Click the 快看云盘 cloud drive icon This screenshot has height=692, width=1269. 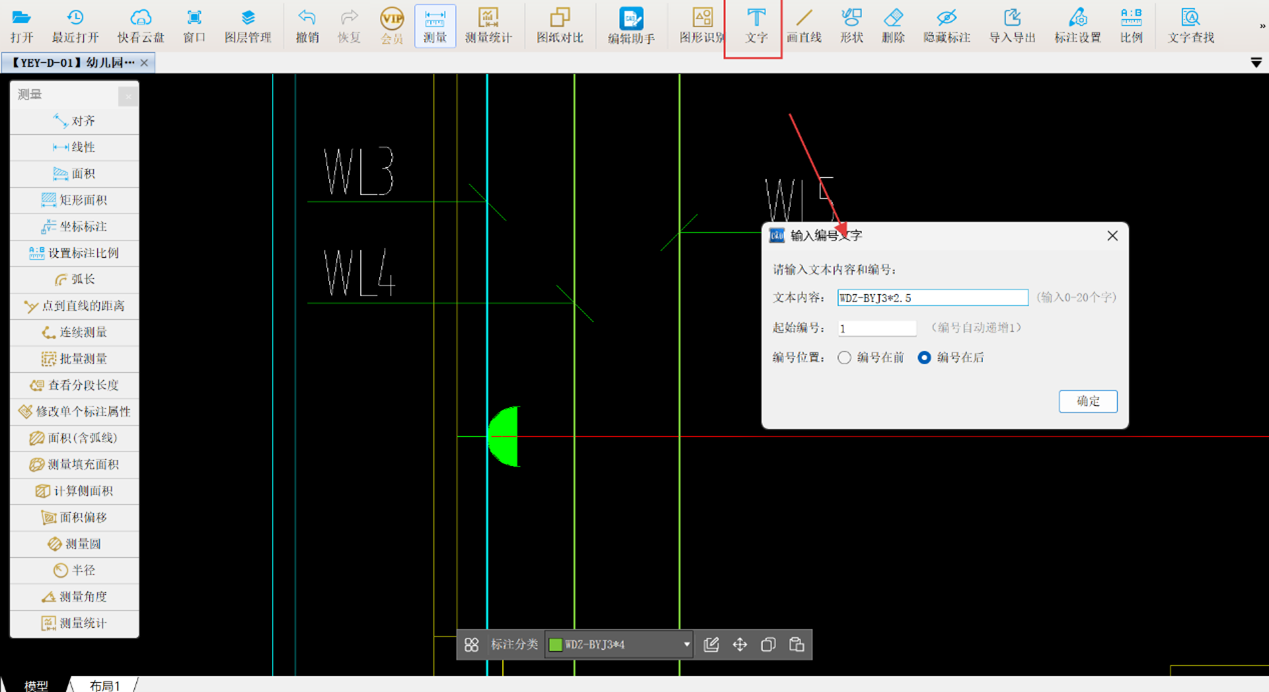click(140, 25)
